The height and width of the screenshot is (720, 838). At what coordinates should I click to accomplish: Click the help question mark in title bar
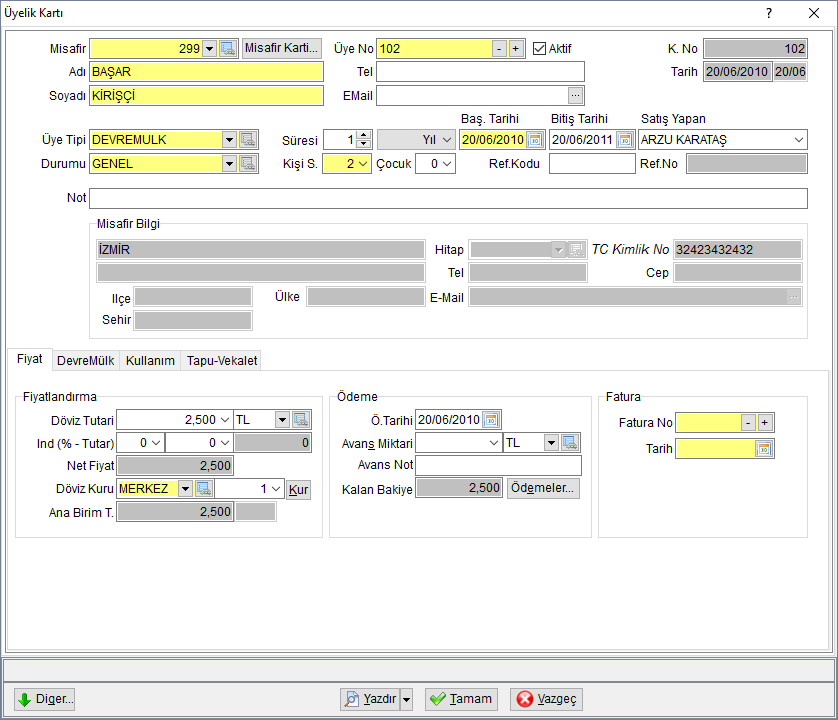tap(769, 13)
